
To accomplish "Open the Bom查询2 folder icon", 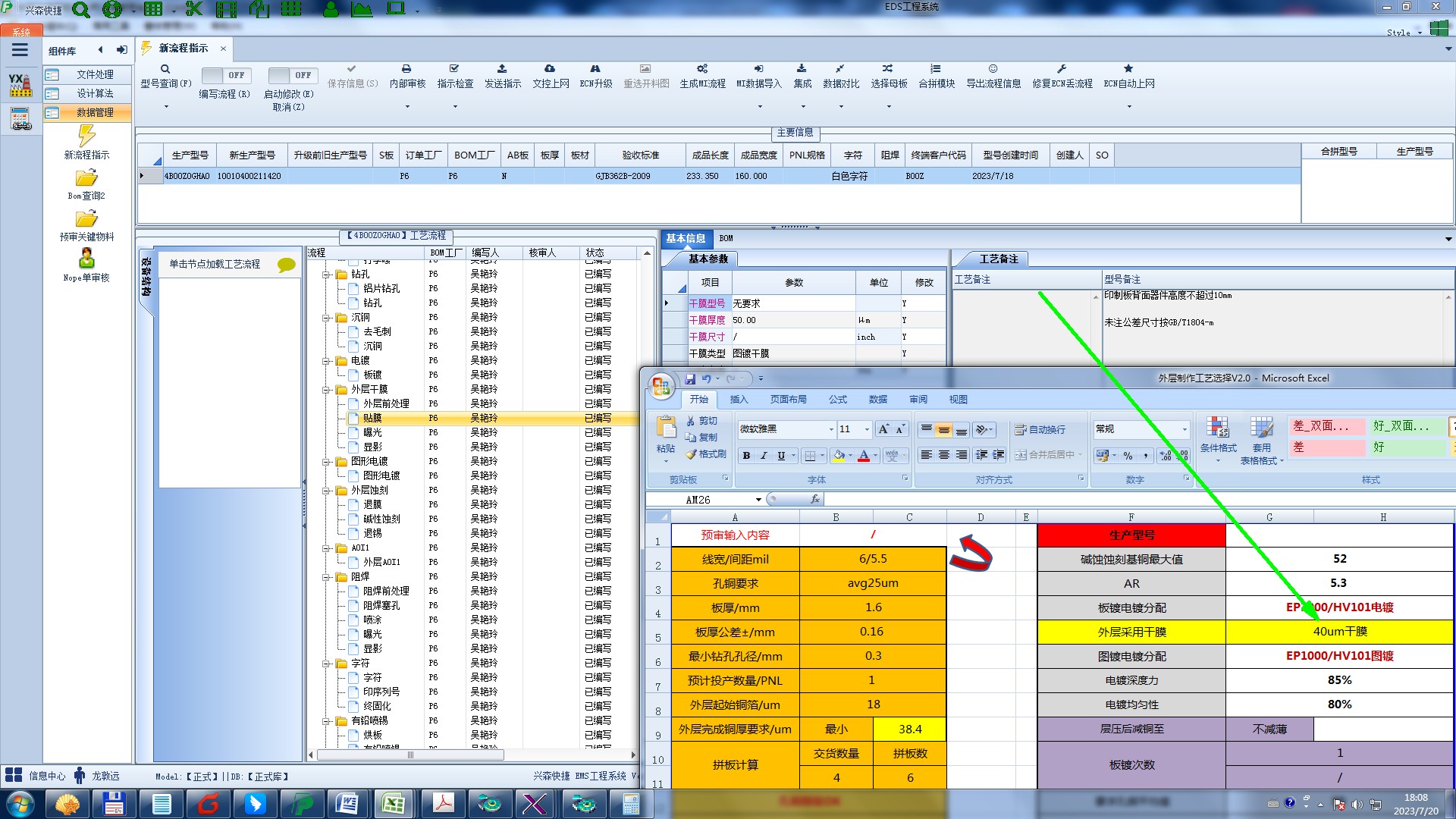I will 86,178.
